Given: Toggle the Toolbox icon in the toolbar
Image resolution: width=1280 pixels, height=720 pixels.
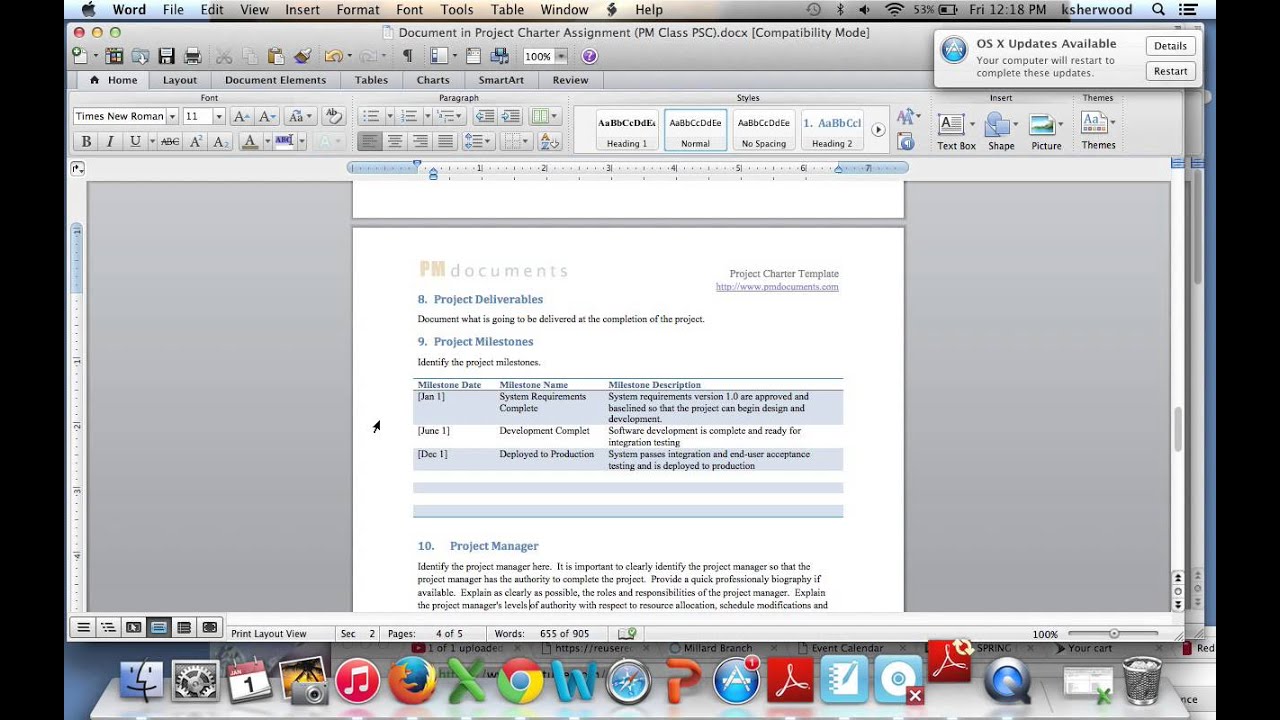Looking at the screenshot, I should point(473,56).
